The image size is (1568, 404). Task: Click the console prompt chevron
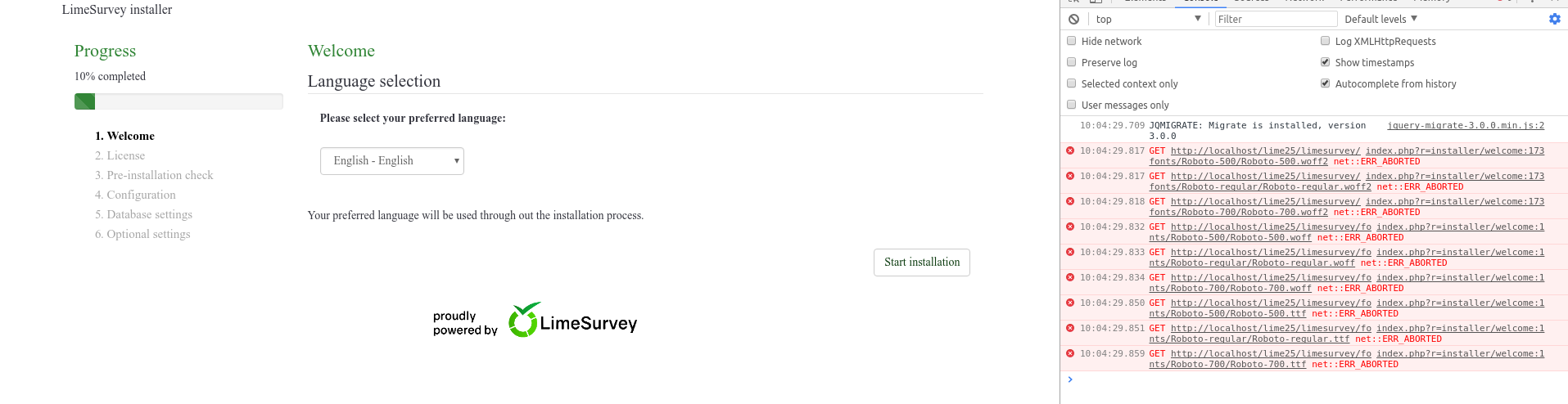[x=1070, y=379]
